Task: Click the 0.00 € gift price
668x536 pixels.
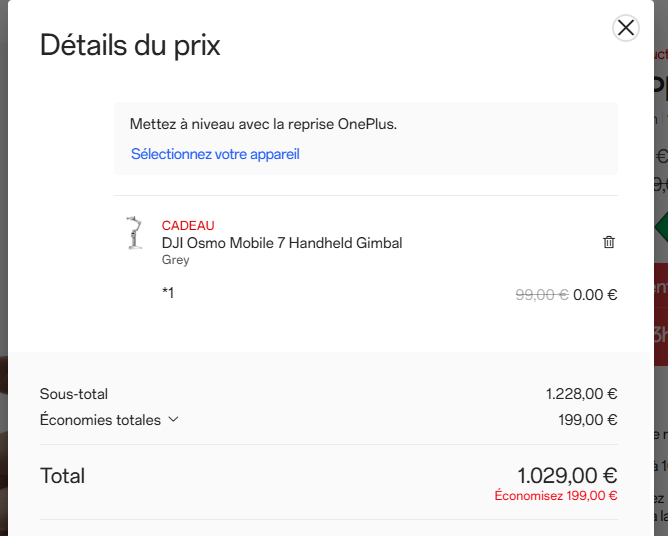Action: pyautogui.click(x=595, y=295)
